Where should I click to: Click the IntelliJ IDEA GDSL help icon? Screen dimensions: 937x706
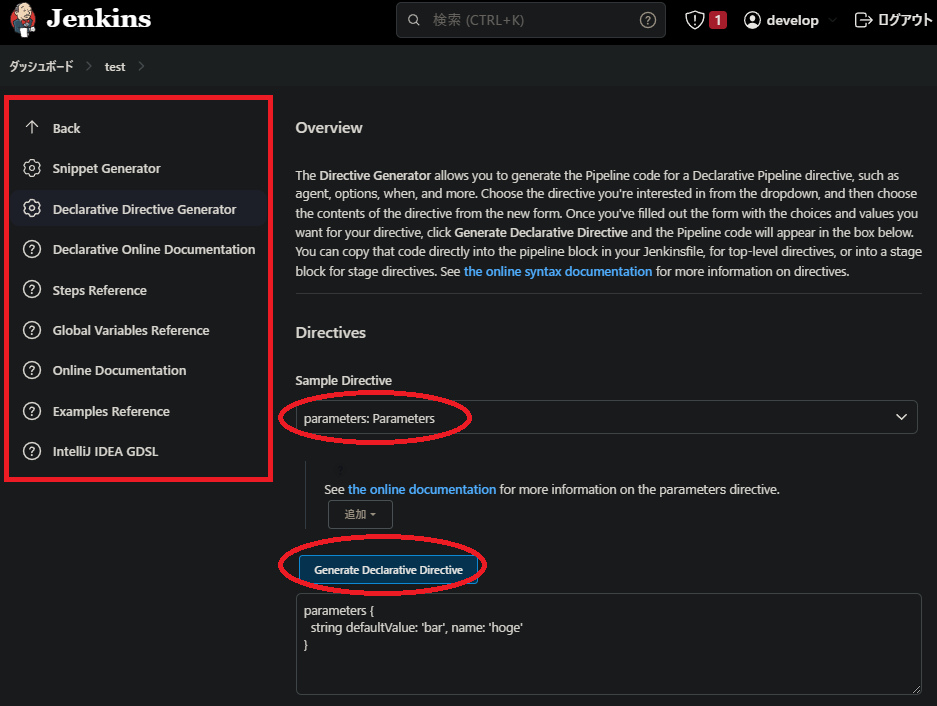[32, 451]
